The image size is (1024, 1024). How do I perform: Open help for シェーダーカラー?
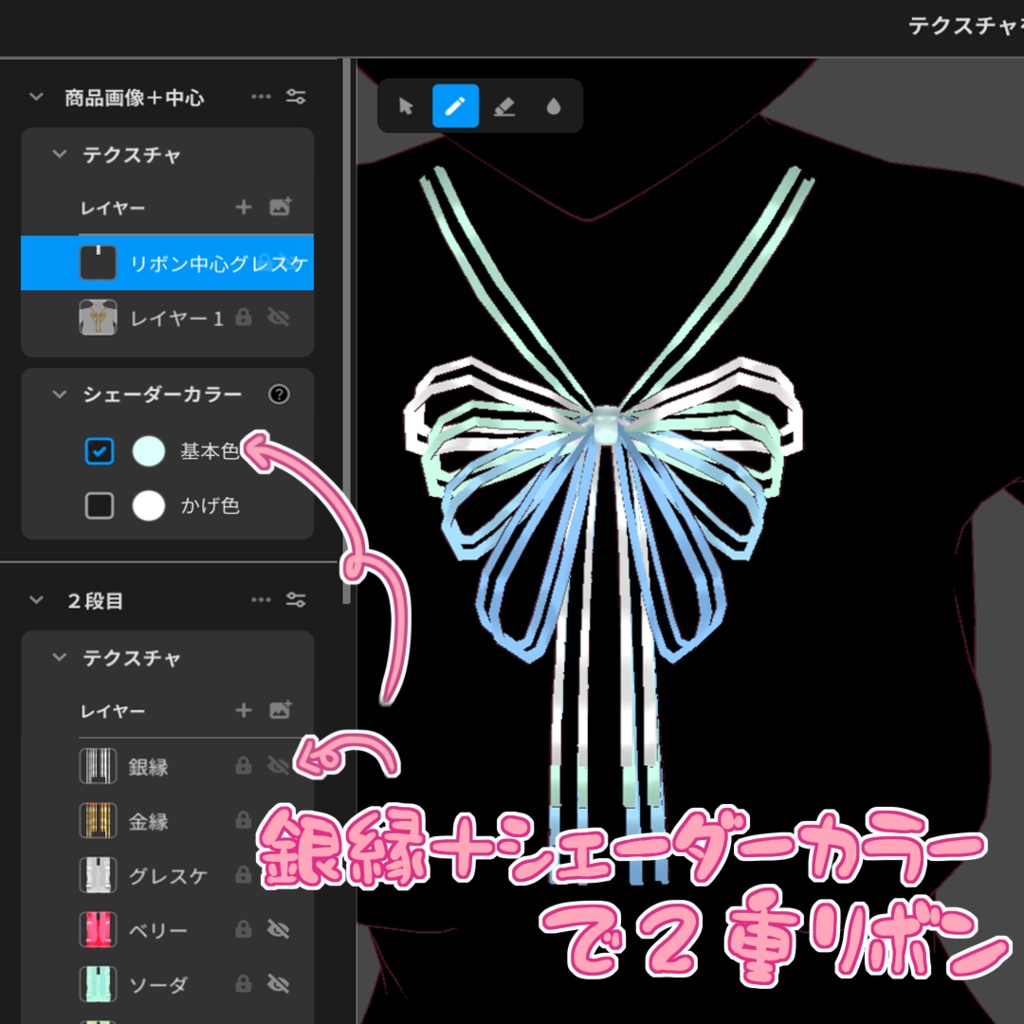tap(279, 394)
